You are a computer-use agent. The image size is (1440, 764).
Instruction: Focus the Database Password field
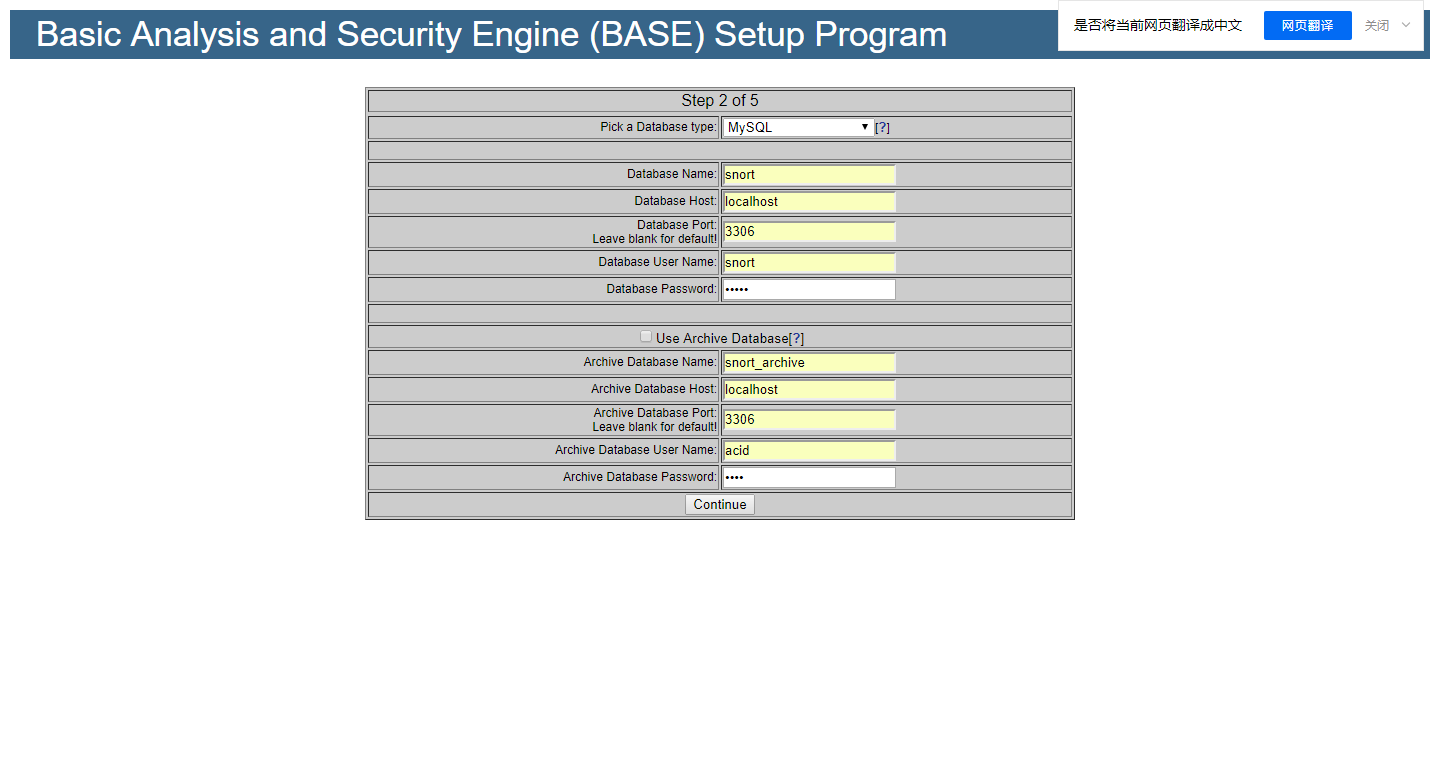[809, 289]
